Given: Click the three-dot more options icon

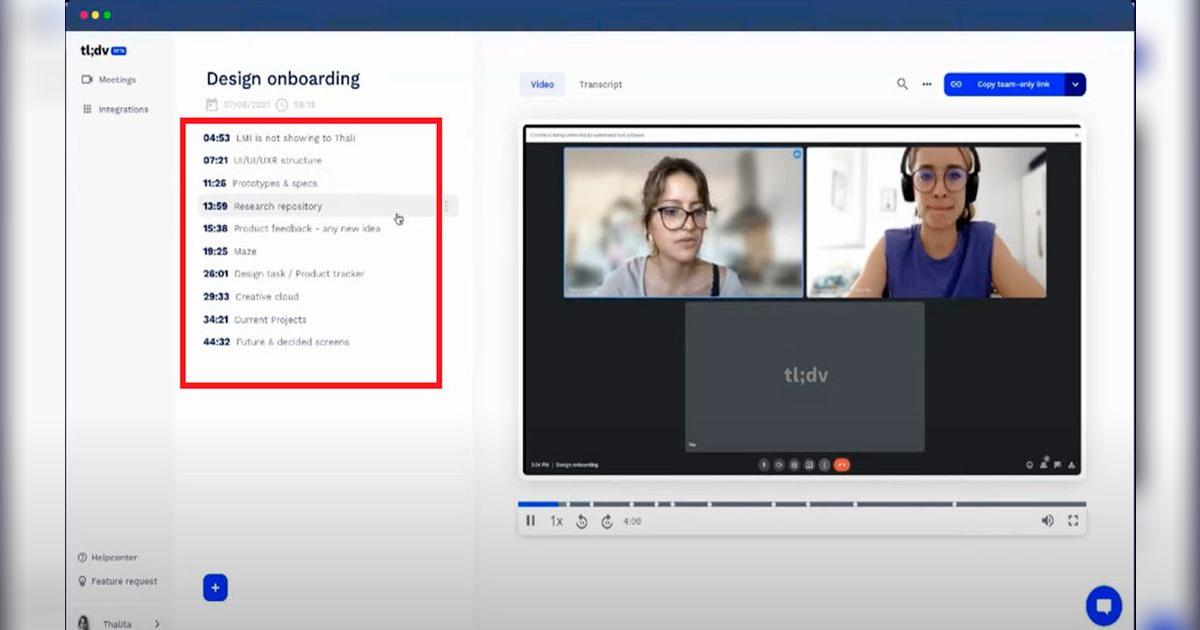Looking at the screenshot, I should (925, 85).
